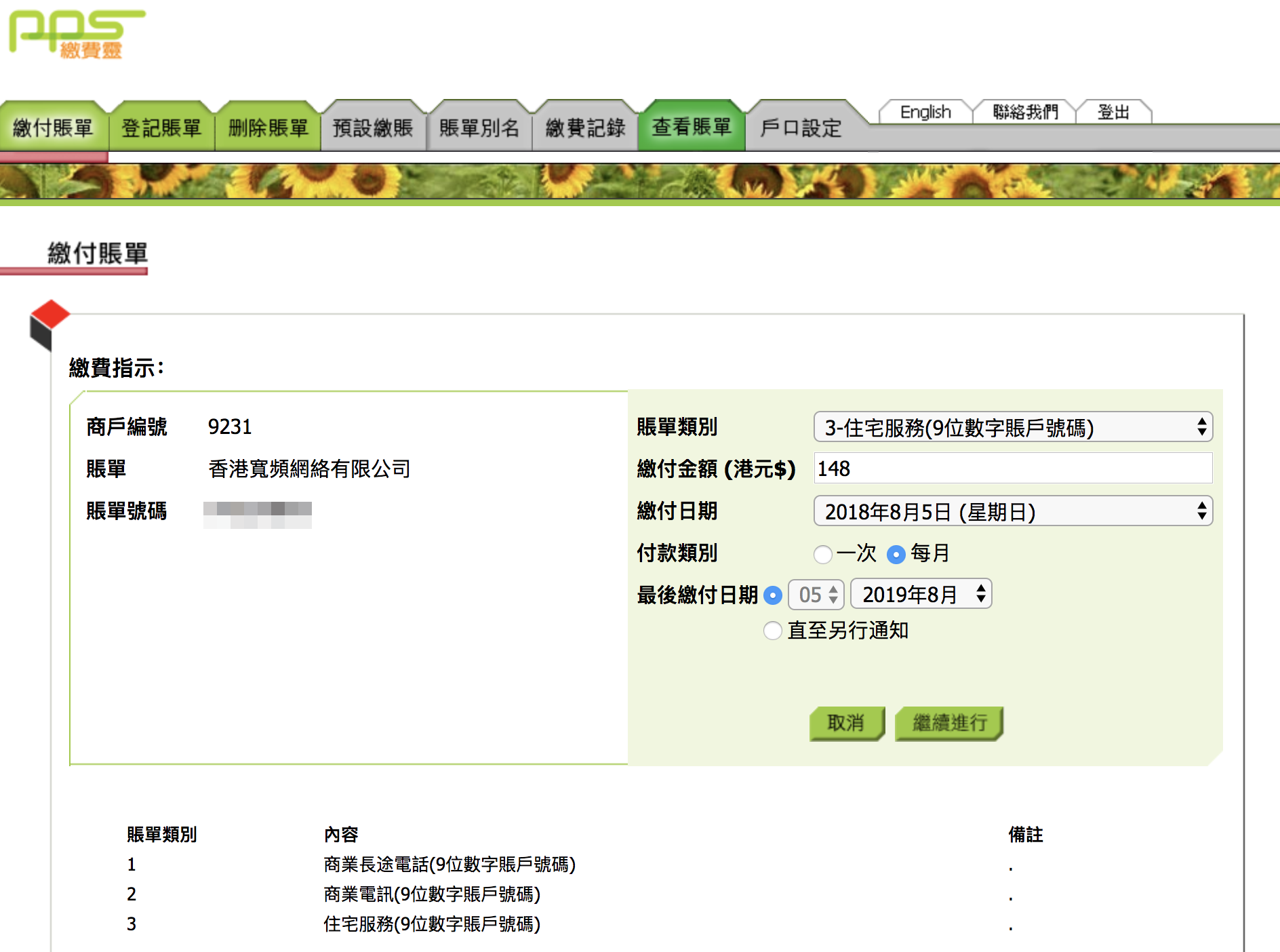Switch to the 預設繳賬 tab
This screenshot has height=952, width=1280.
pos(373,127)
